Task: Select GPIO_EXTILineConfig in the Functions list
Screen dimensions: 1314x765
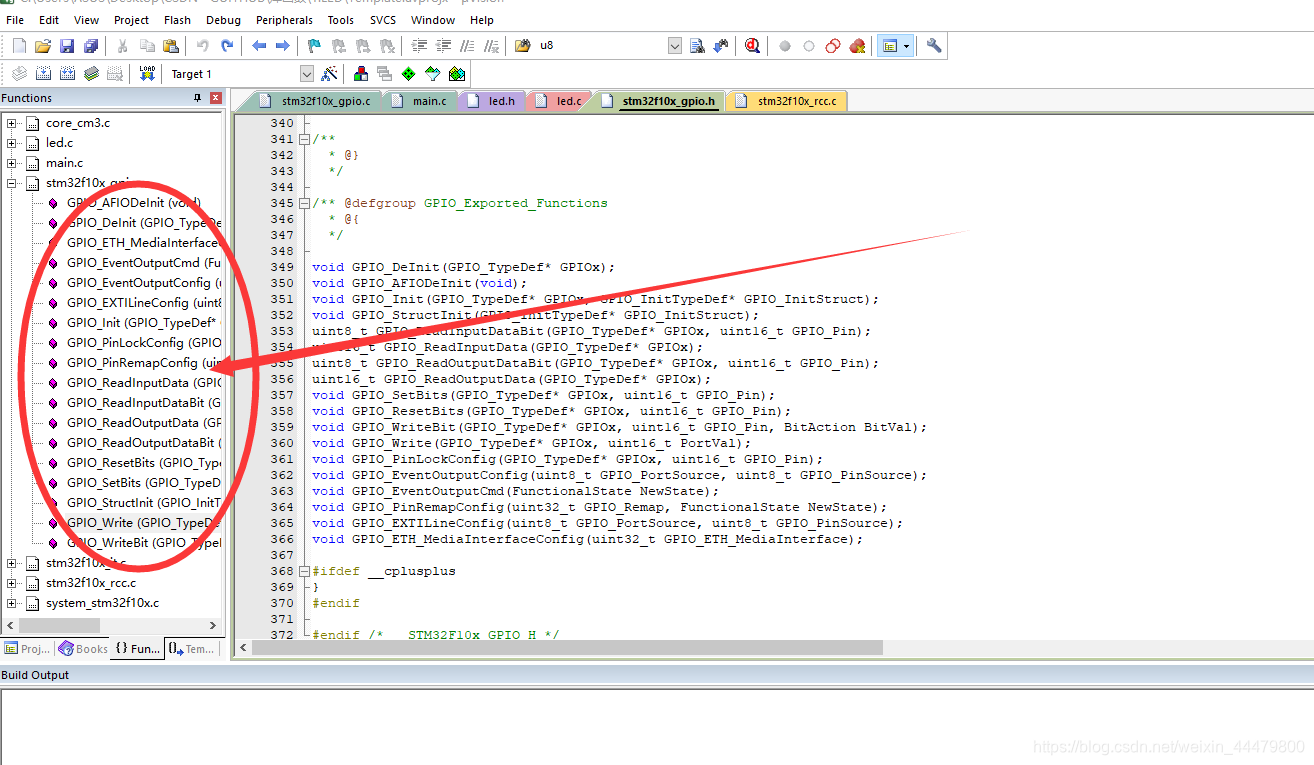Action: [x=143, y=303]
